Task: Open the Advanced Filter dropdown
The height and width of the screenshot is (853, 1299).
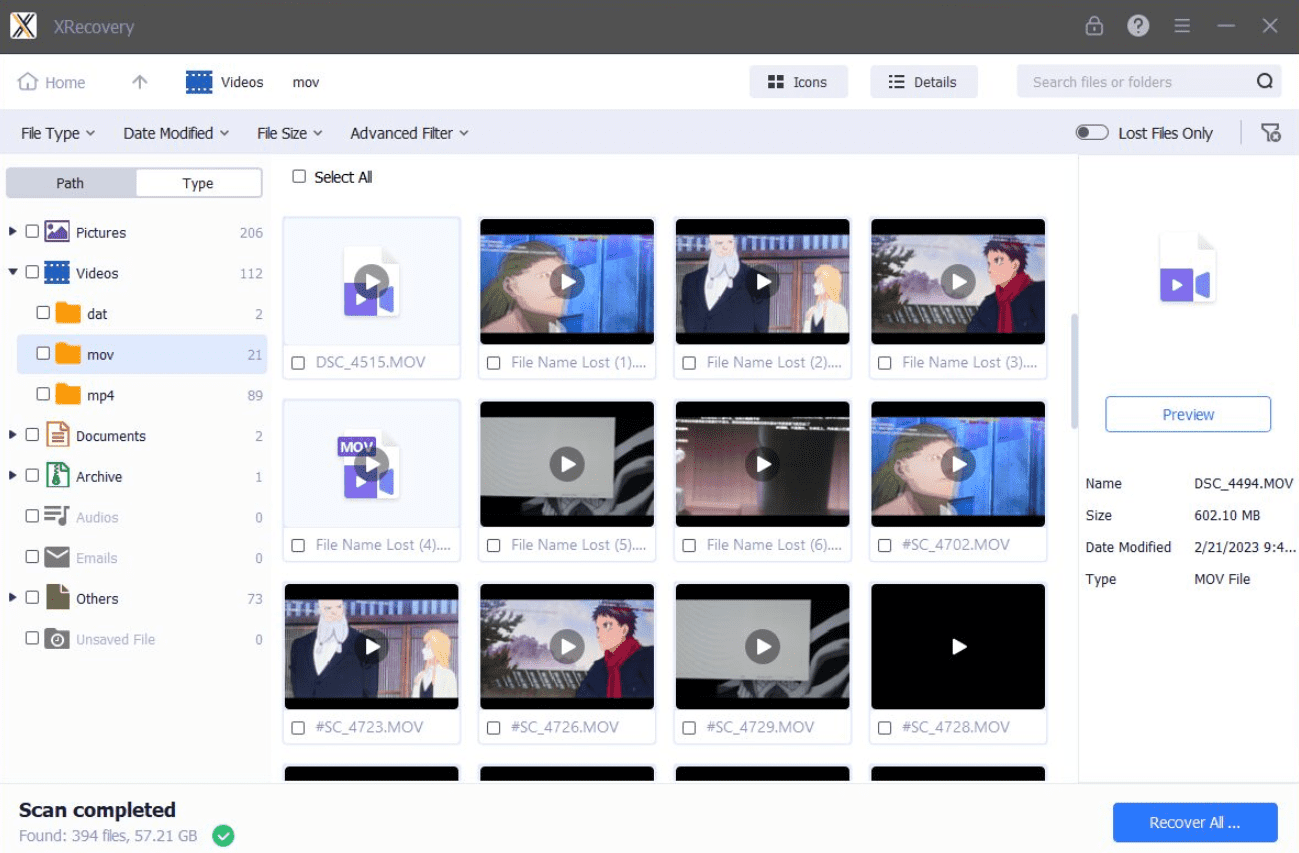Action: [x=409, y=133]
